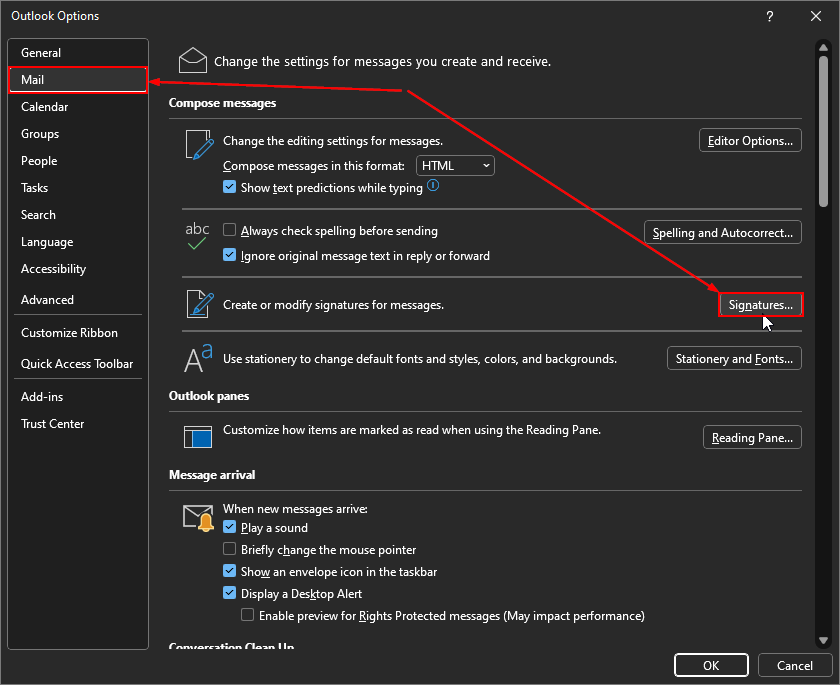Click the scrollbar up arrow
Image resolution: width=840 pixels, height=685 pixels.
(x=823, y=48)
